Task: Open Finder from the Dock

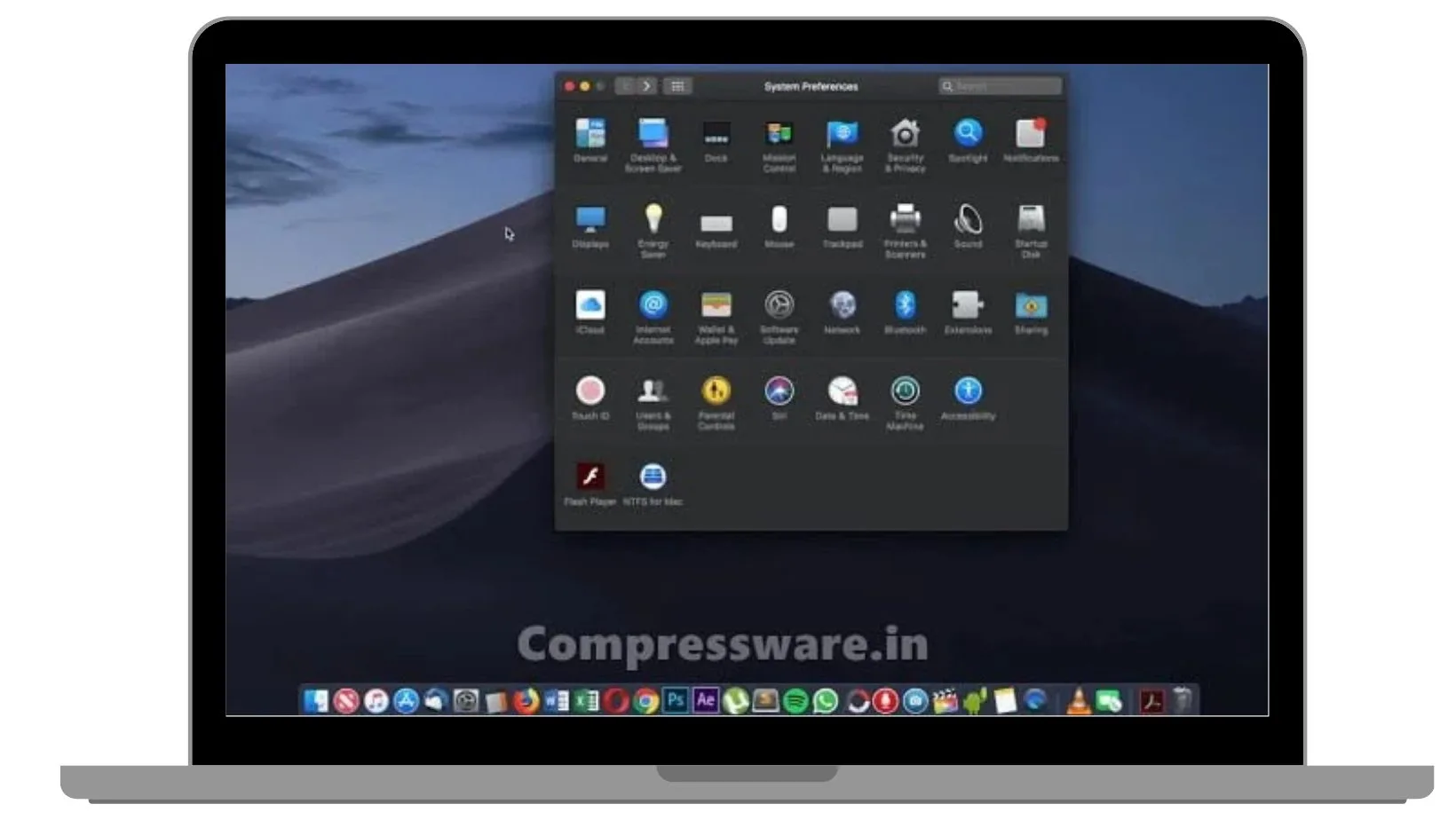Action: pyautogui.click(x=316, y=701)
